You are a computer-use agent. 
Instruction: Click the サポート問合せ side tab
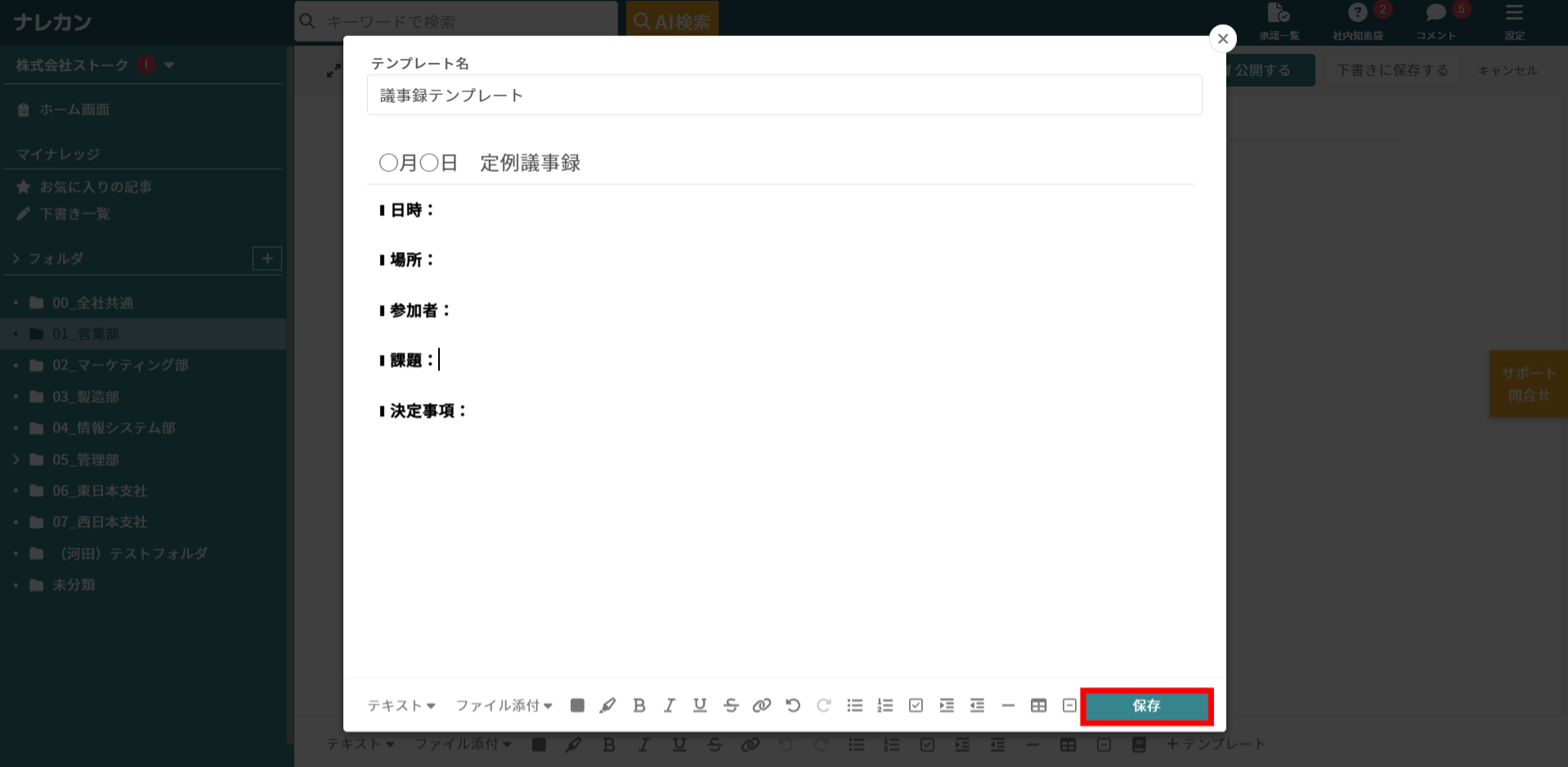pos(1528,383)
